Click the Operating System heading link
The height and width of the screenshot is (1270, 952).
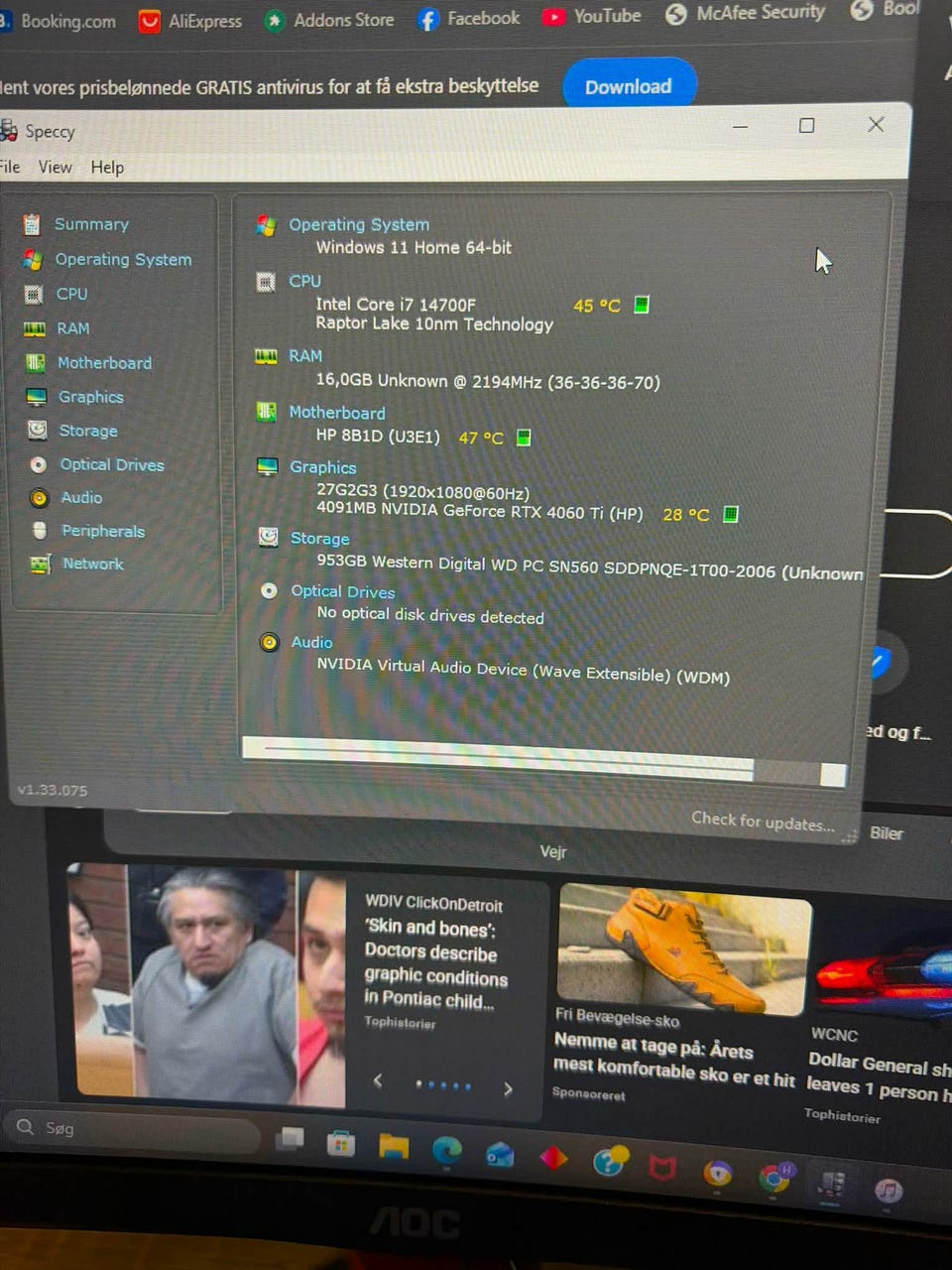point(359,225)
